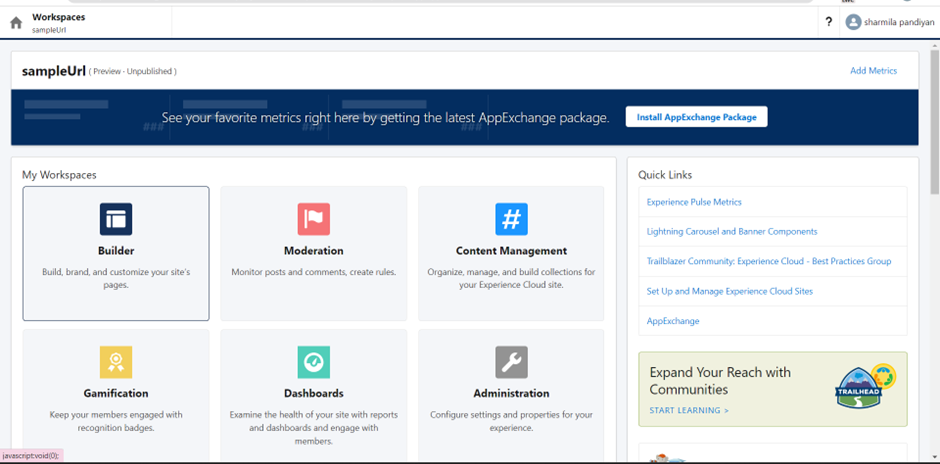Viewport: 940px width, 464px height.
Task: Click the favorite metrics banner message
Action: coord(385,117)
